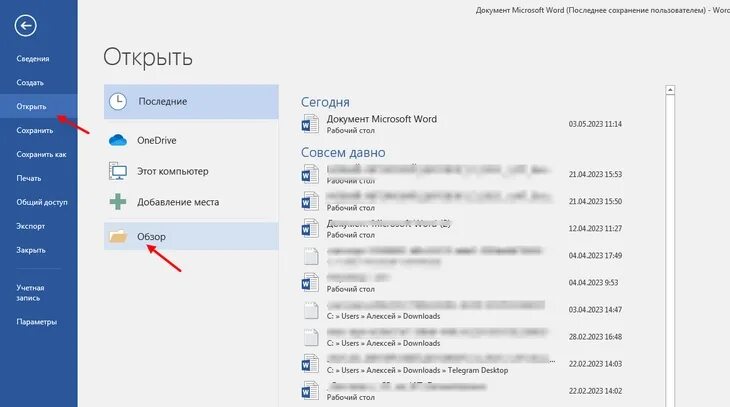Click date 03.04.2023 14:47
Screen dimensions: 730x407
coord(595,309)
